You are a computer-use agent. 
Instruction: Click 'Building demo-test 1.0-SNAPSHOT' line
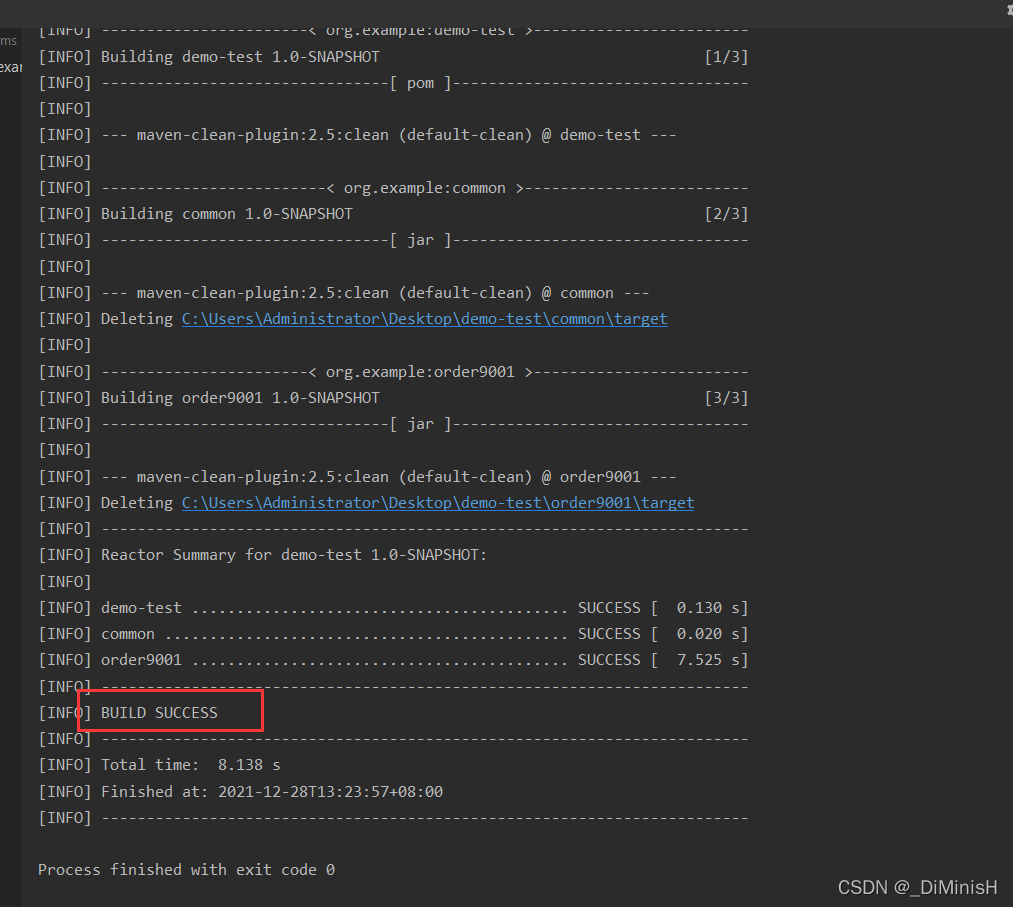pos(209,57)
